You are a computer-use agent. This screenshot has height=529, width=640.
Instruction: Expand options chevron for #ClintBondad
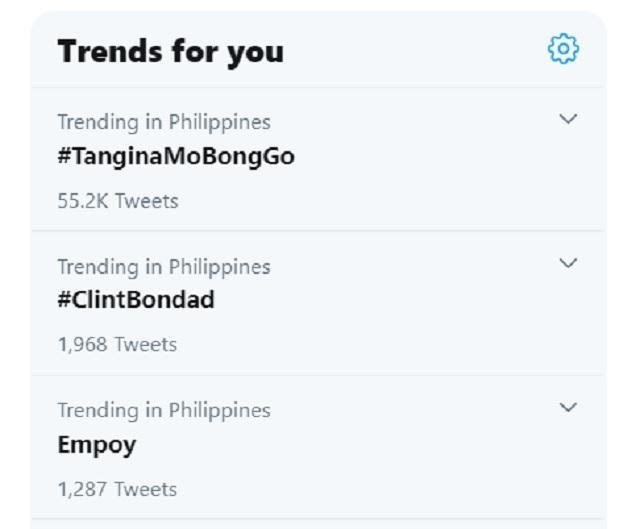point(568,264)
